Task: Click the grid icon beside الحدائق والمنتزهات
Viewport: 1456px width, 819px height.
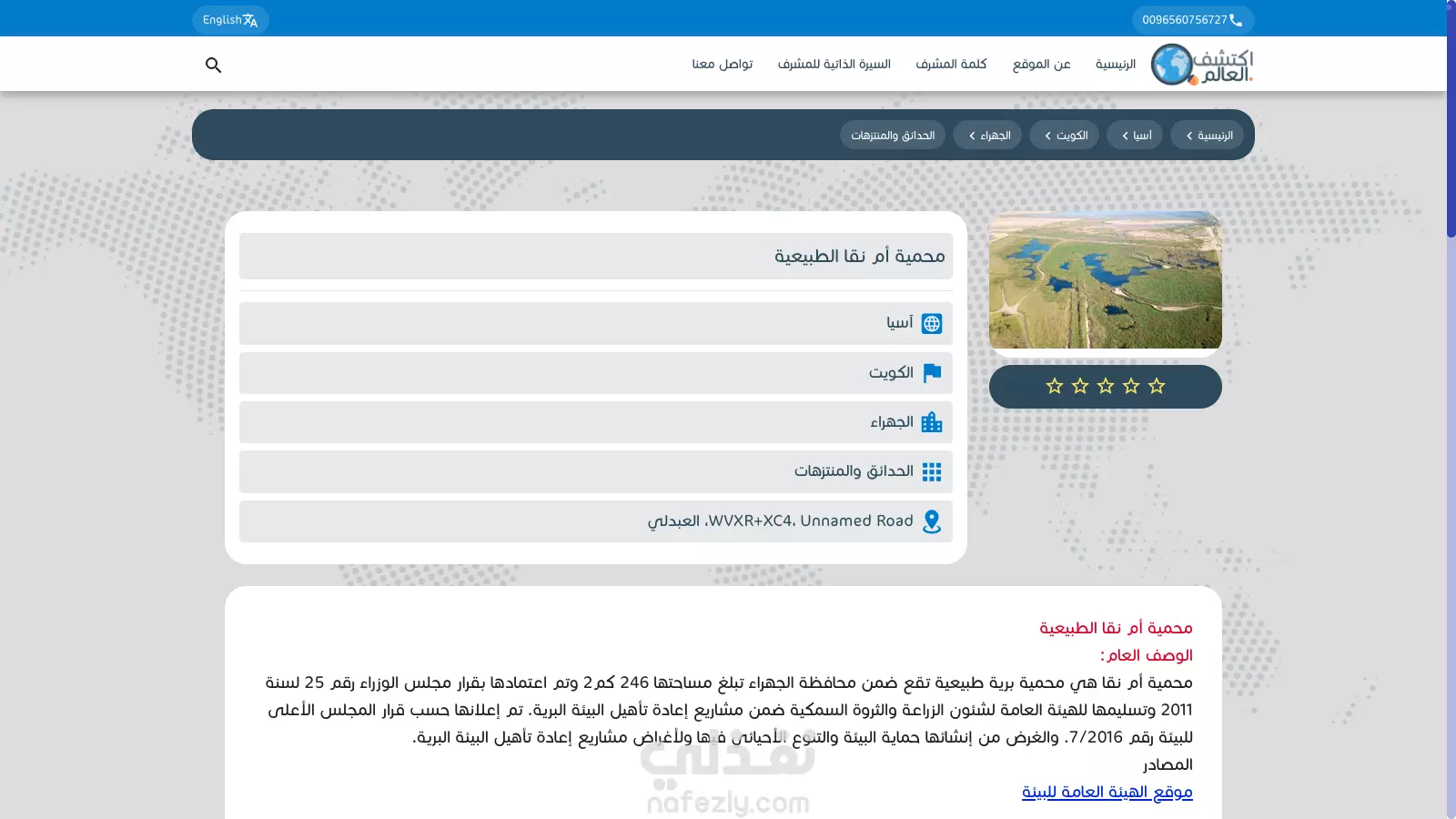Action: (932, 471)
